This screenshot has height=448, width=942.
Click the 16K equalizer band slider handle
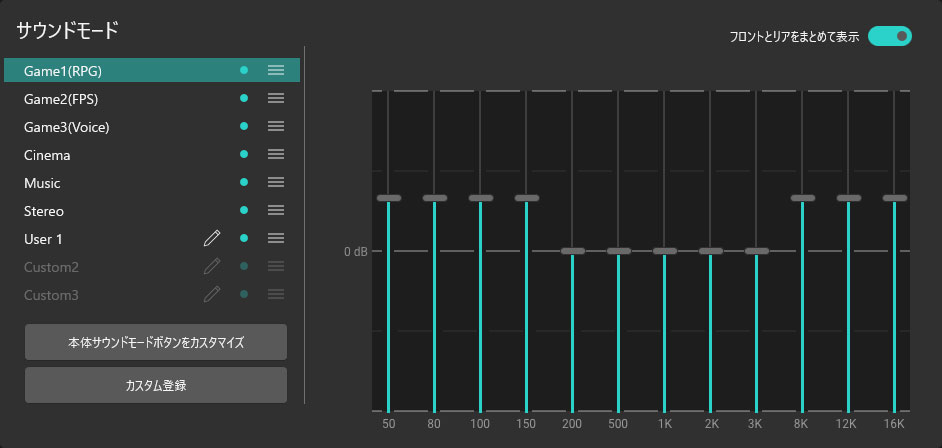tap(895, 198)
